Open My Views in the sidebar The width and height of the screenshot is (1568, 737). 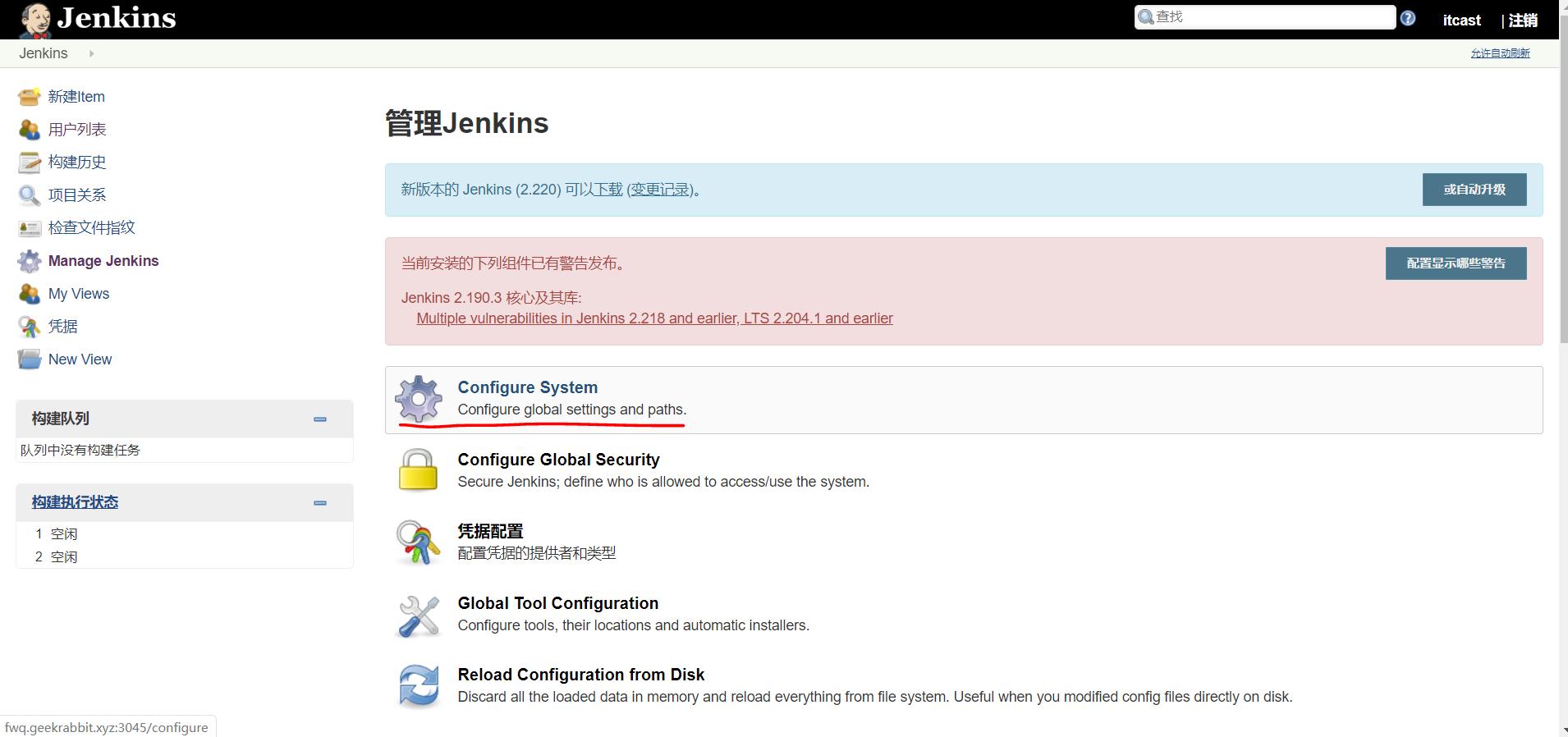click(x=79, y=294)
